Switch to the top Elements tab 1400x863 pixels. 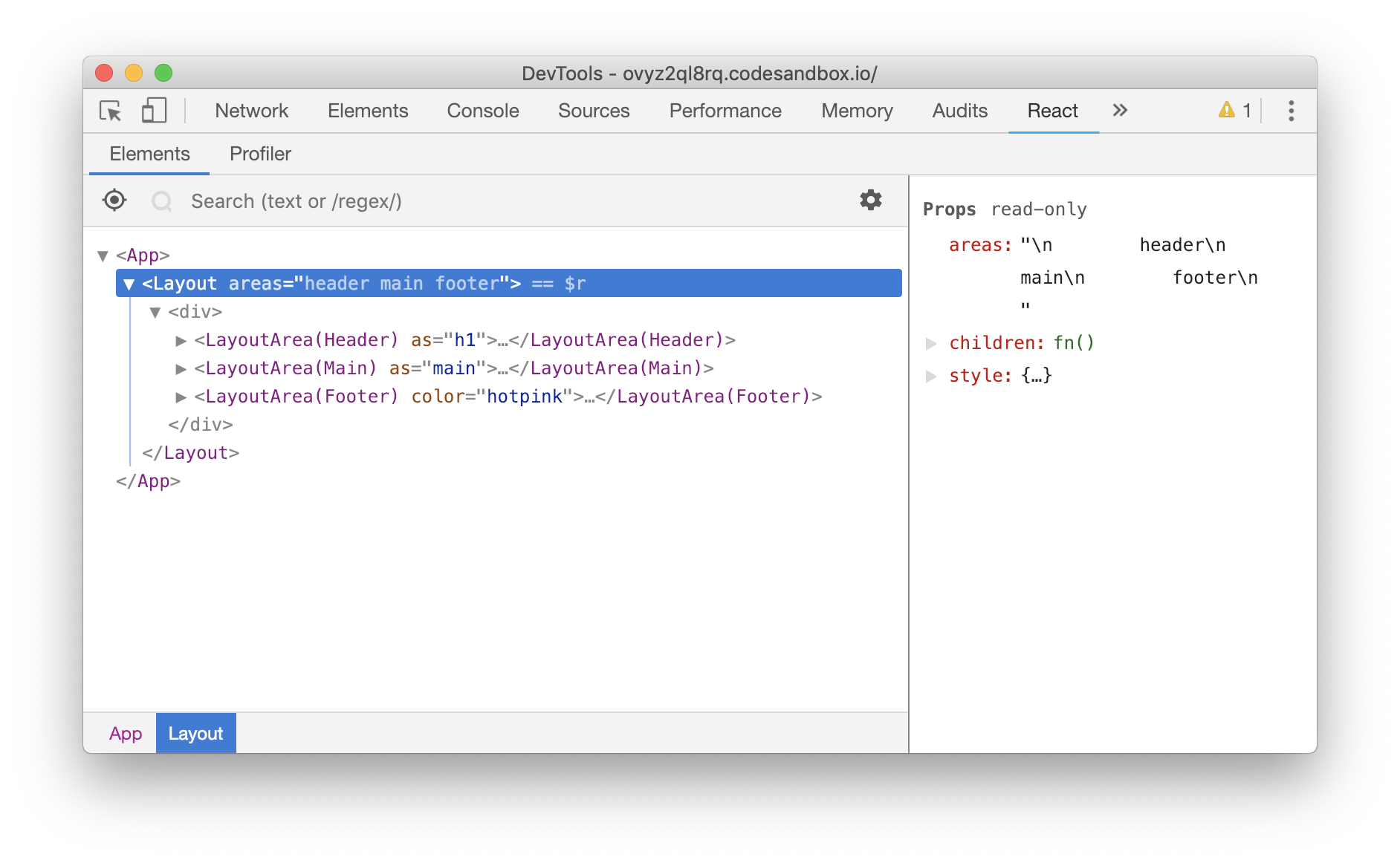coord(368,111)
